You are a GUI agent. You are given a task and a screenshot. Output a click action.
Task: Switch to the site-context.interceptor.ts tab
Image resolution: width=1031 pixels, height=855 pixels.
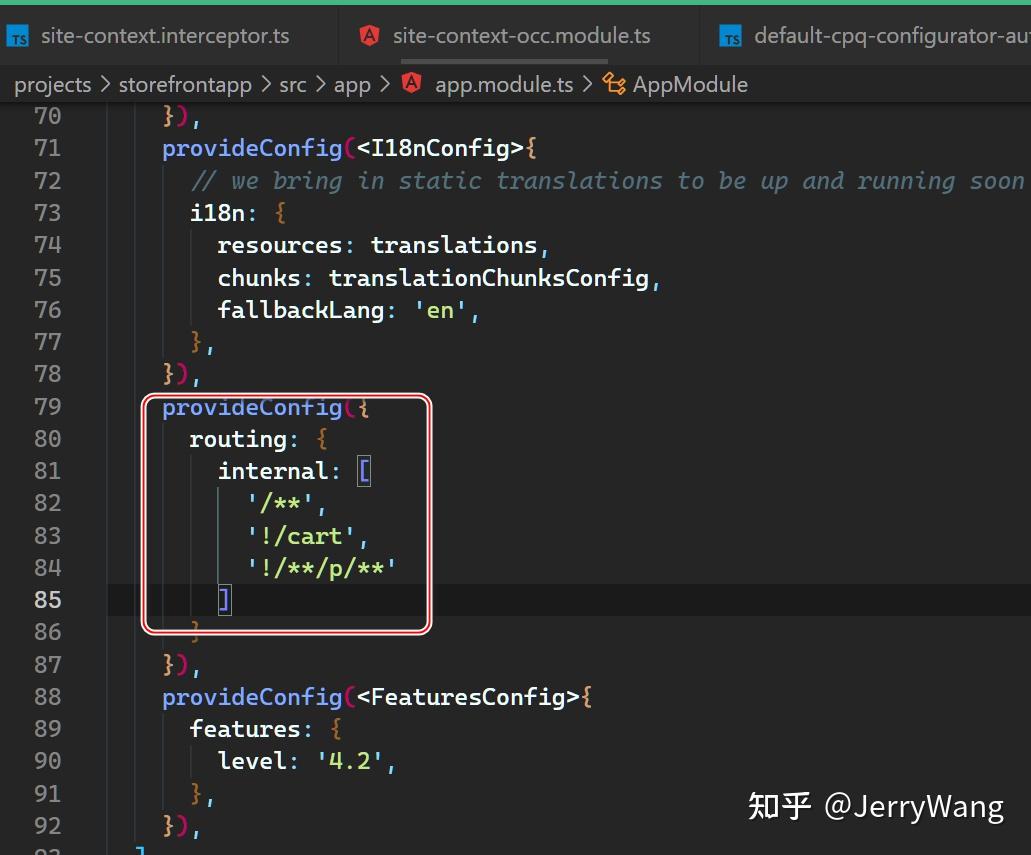click(x=165, y=36)
